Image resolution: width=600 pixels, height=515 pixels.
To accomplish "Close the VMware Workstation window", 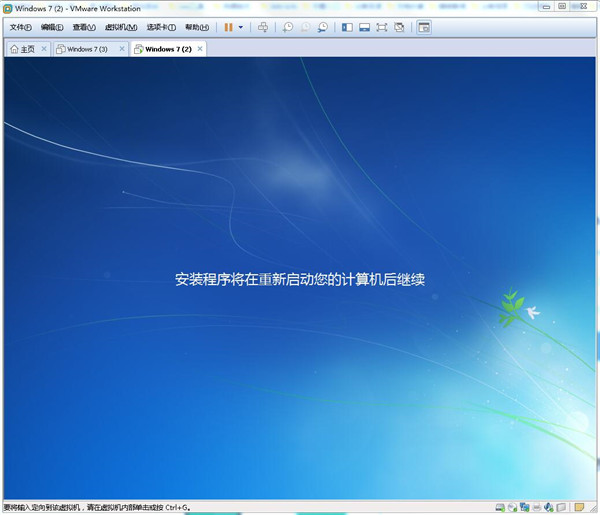I will coord(584,7).
